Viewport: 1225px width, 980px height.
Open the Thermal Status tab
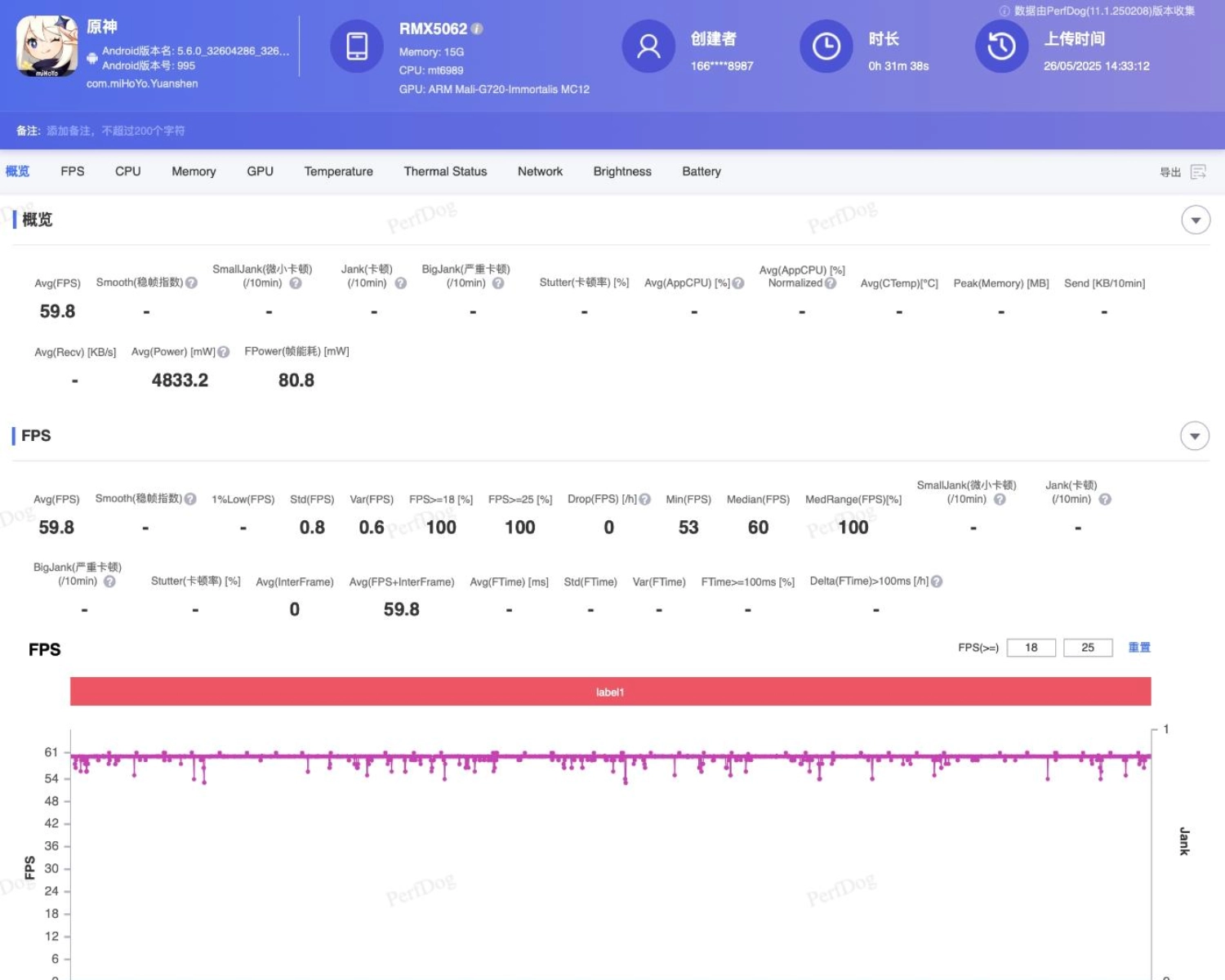point(445,171)
